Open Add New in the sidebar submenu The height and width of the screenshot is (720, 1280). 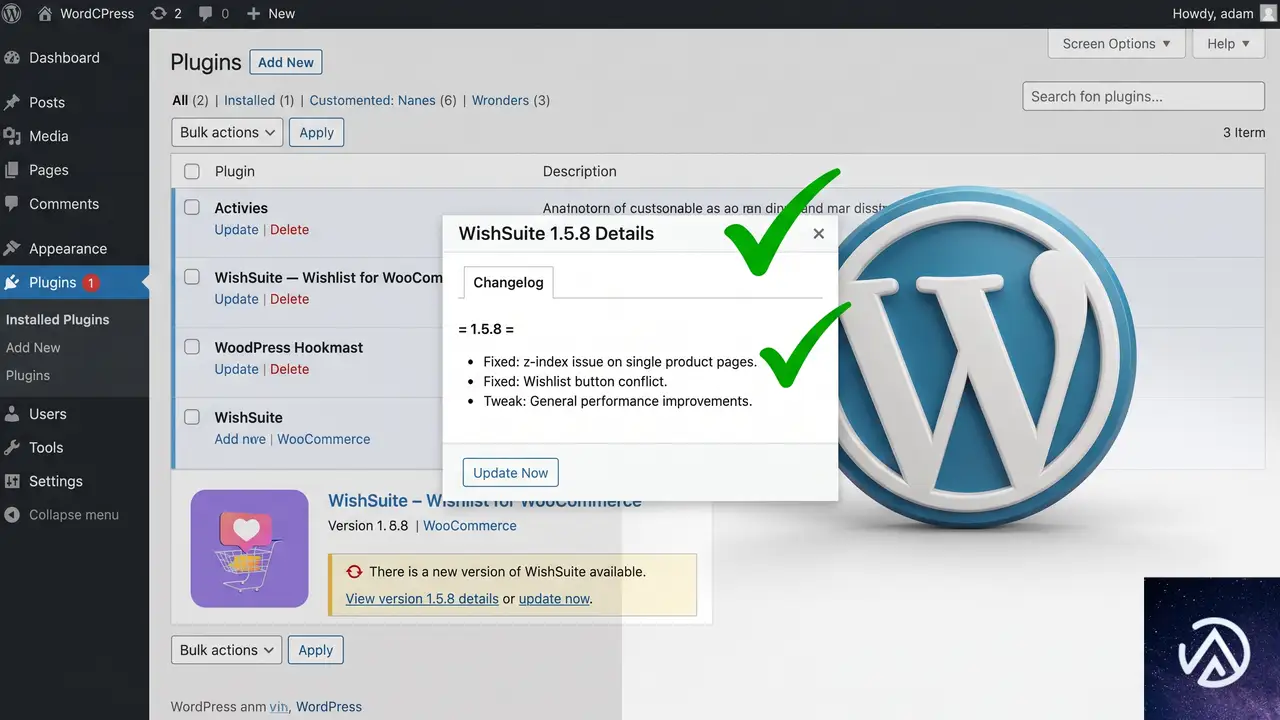pos(33,348)
